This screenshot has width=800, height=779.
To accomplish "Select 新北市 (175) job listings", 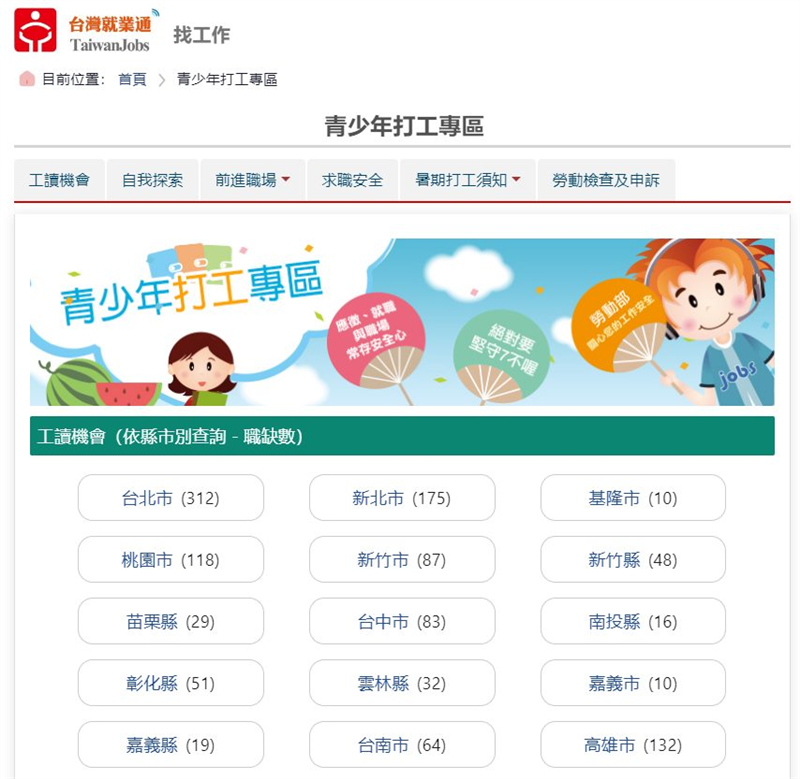I will click(402, 498).
